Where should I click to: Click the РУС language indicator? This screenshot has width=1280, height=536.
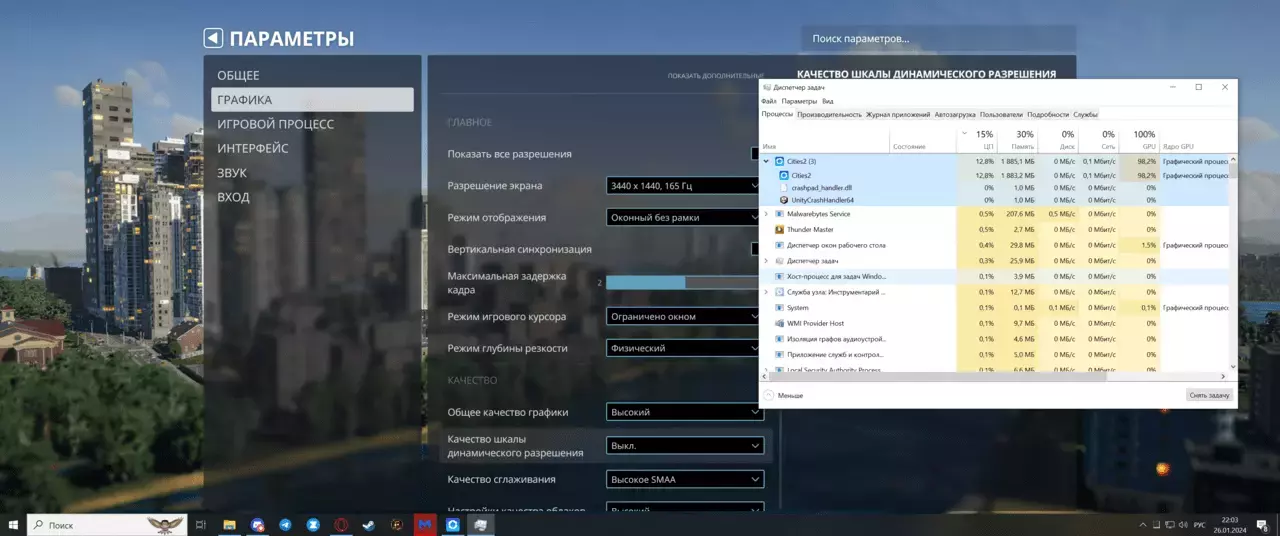pyautogui.click(x=1200, y=525)
